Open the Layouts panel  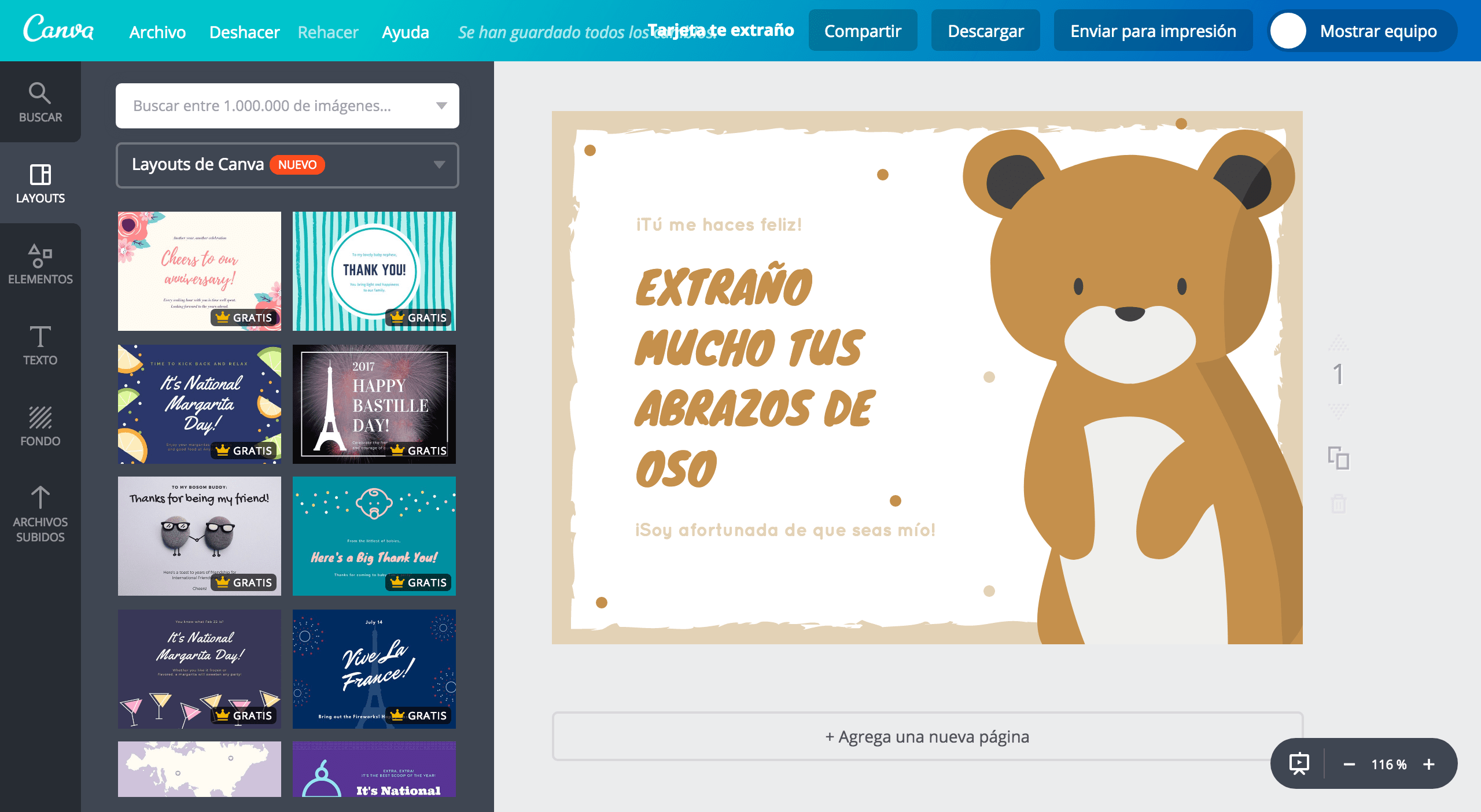point(40,183)
